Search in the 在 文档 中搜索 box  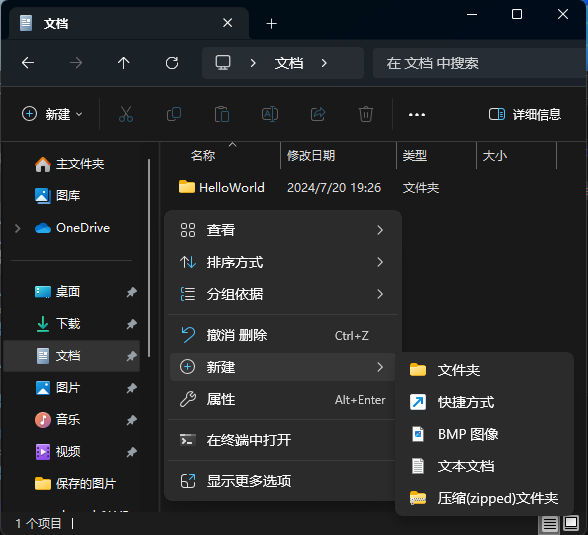coord(480,63)
